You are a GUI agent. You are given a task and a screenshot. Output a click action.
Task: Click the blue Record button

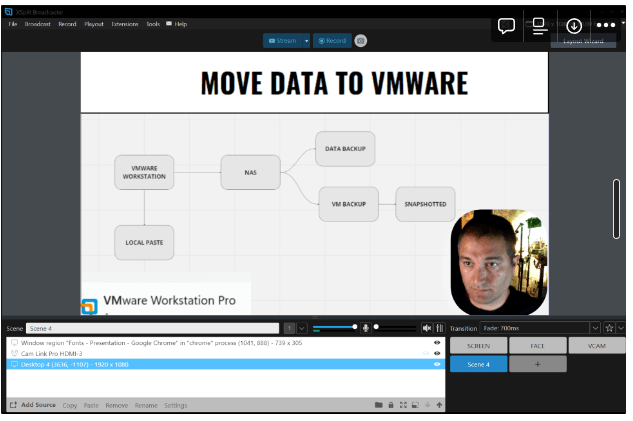[x=332, y=41]
